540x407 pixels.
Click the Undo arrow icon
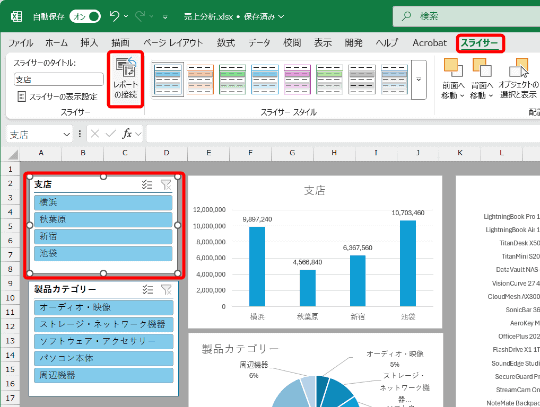coord(114,16)
